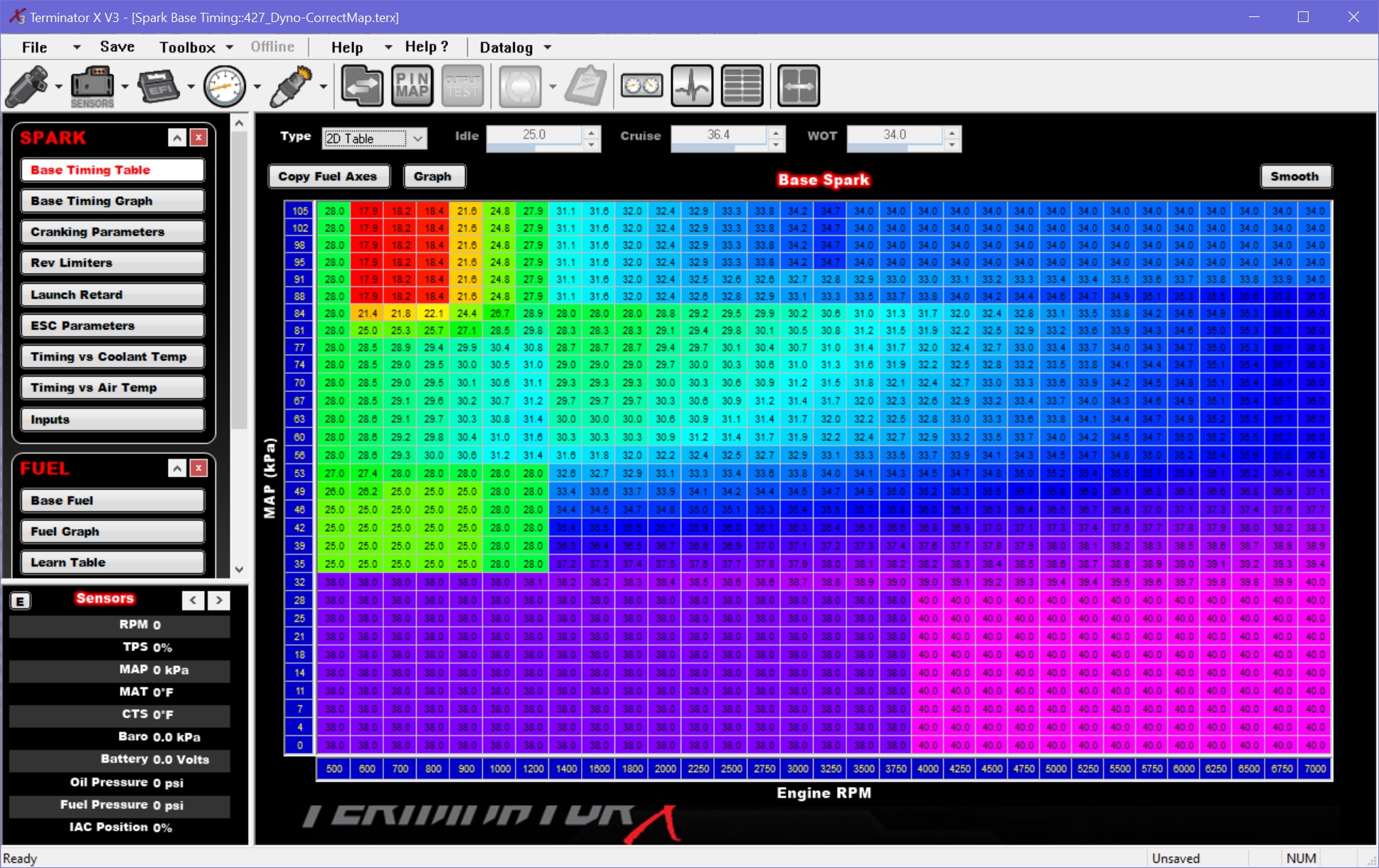This screenshot has width=1379, height=868.
Task: Collapse the FUEL panel chevron
Action: (177, 468)
